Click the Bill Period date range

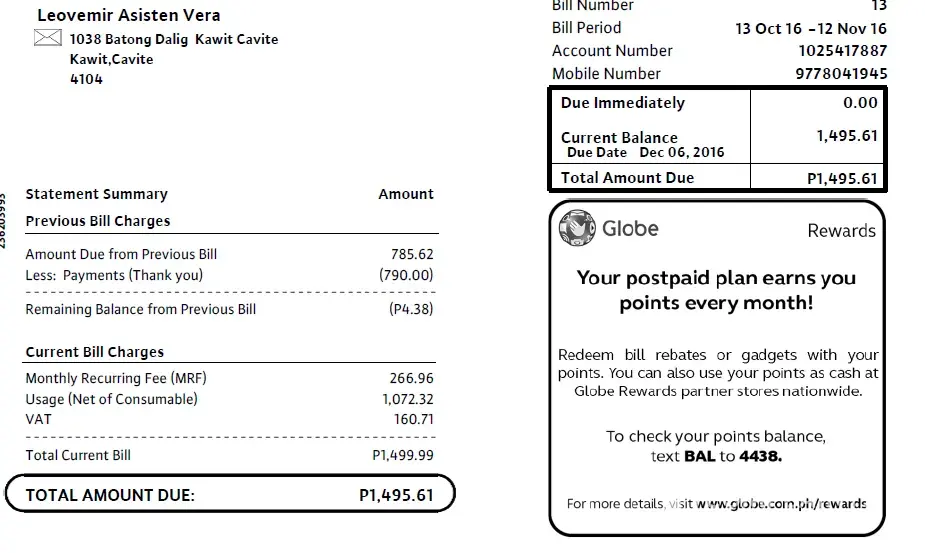tap(810, 28)
